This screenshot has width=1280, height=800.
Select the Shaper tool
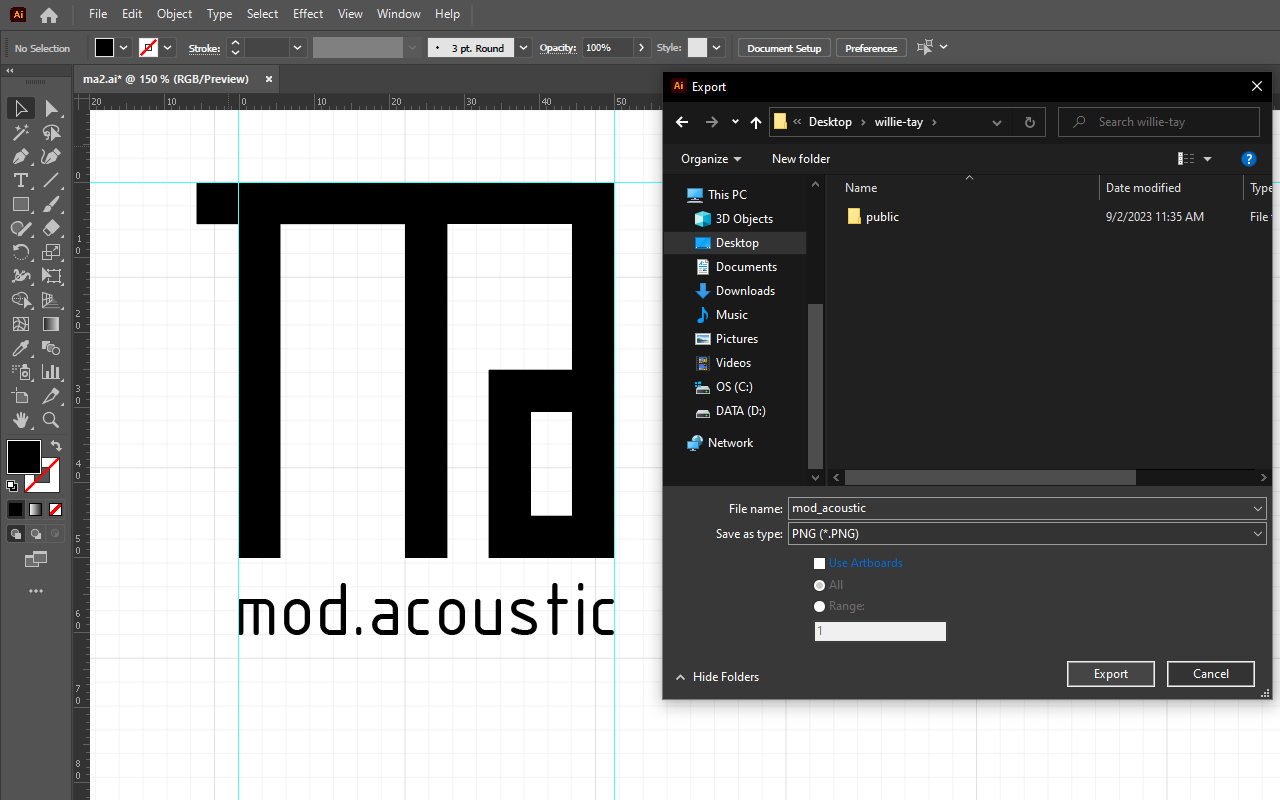click(21, 228)
